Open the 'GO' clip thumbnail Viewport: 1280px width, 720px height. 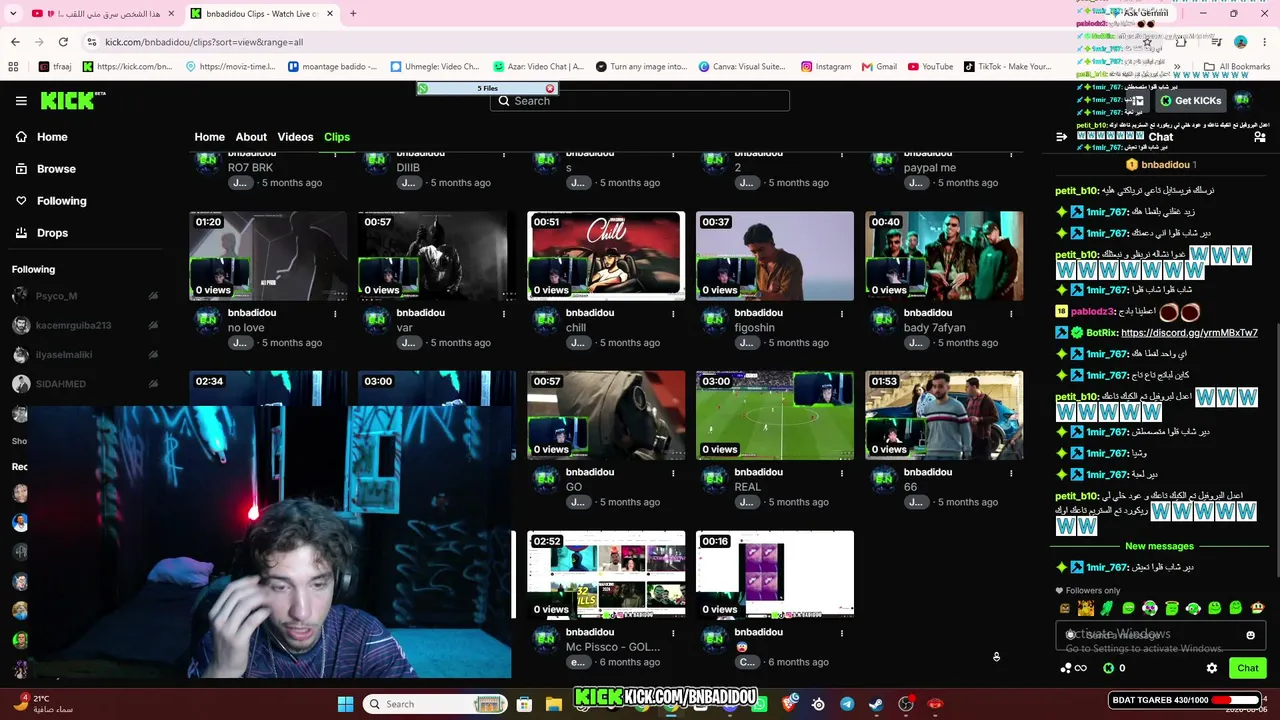606,416
